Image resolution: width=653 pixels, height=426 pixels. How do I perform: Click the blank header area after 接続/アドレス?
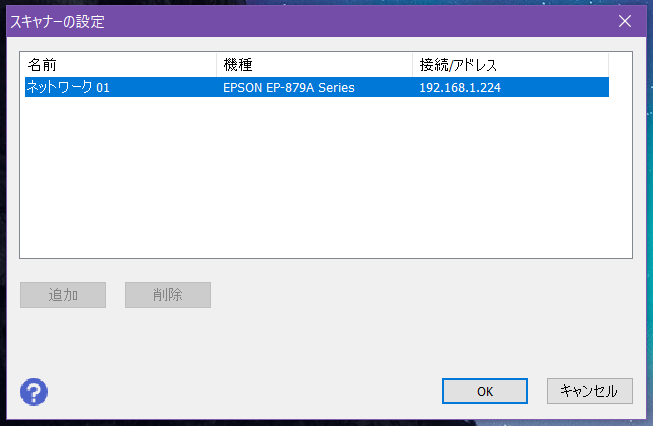click(x=620, y=65)
